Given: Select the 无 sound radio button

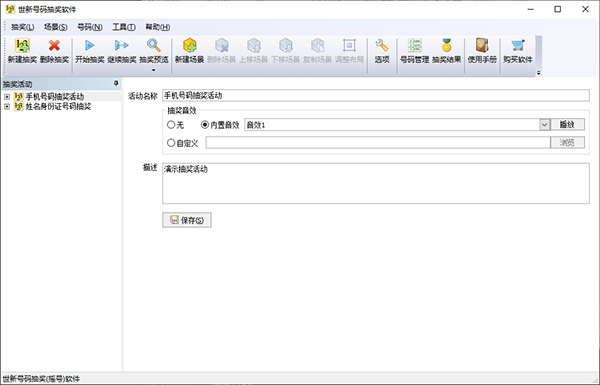Looking at the screenshot, I should click(171, 125).
